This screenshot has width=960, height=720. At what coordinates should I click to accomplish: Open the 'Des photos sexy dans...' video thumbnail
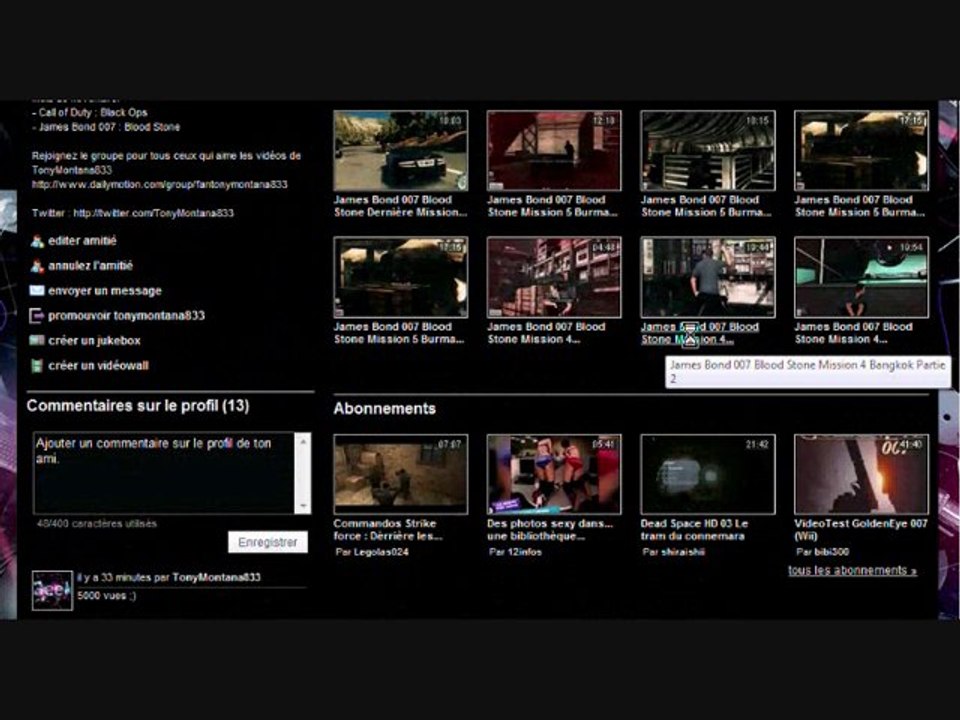pos(554,474)
